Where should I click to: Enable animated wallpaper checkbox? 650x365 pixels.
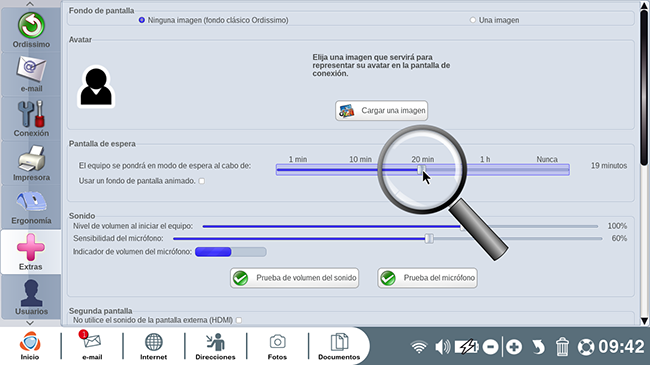202,181
